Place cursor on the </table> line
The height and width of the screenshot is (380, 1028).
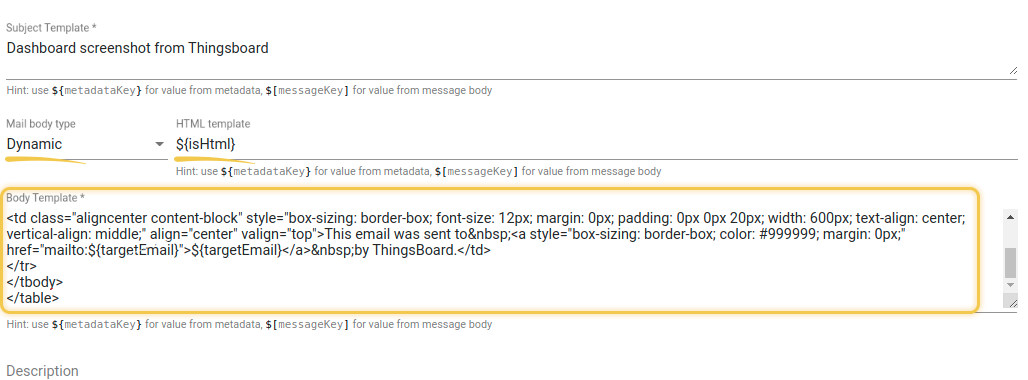coord(33,297)
